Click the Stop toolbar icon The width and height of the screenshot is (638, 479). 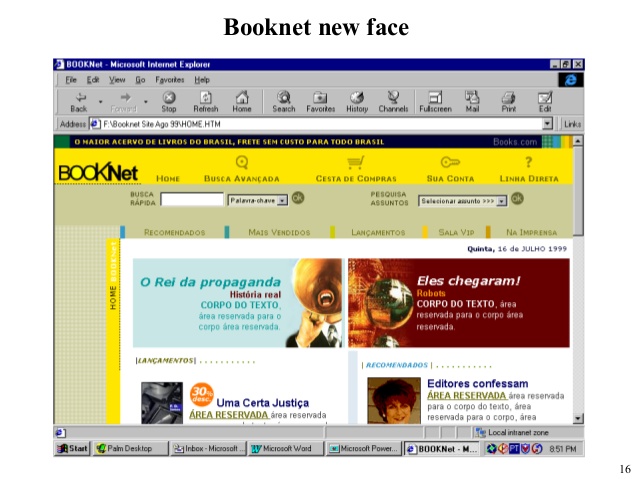point(169,97)
